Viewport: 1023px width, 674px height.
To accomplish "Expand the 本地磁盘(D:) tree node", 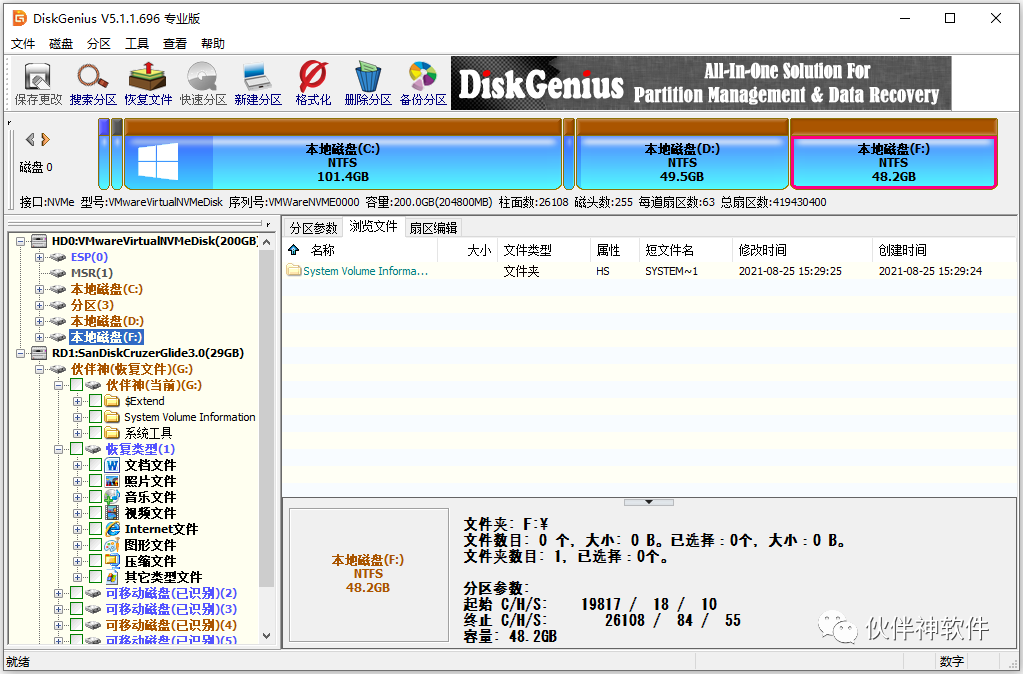I will point(39,321).
